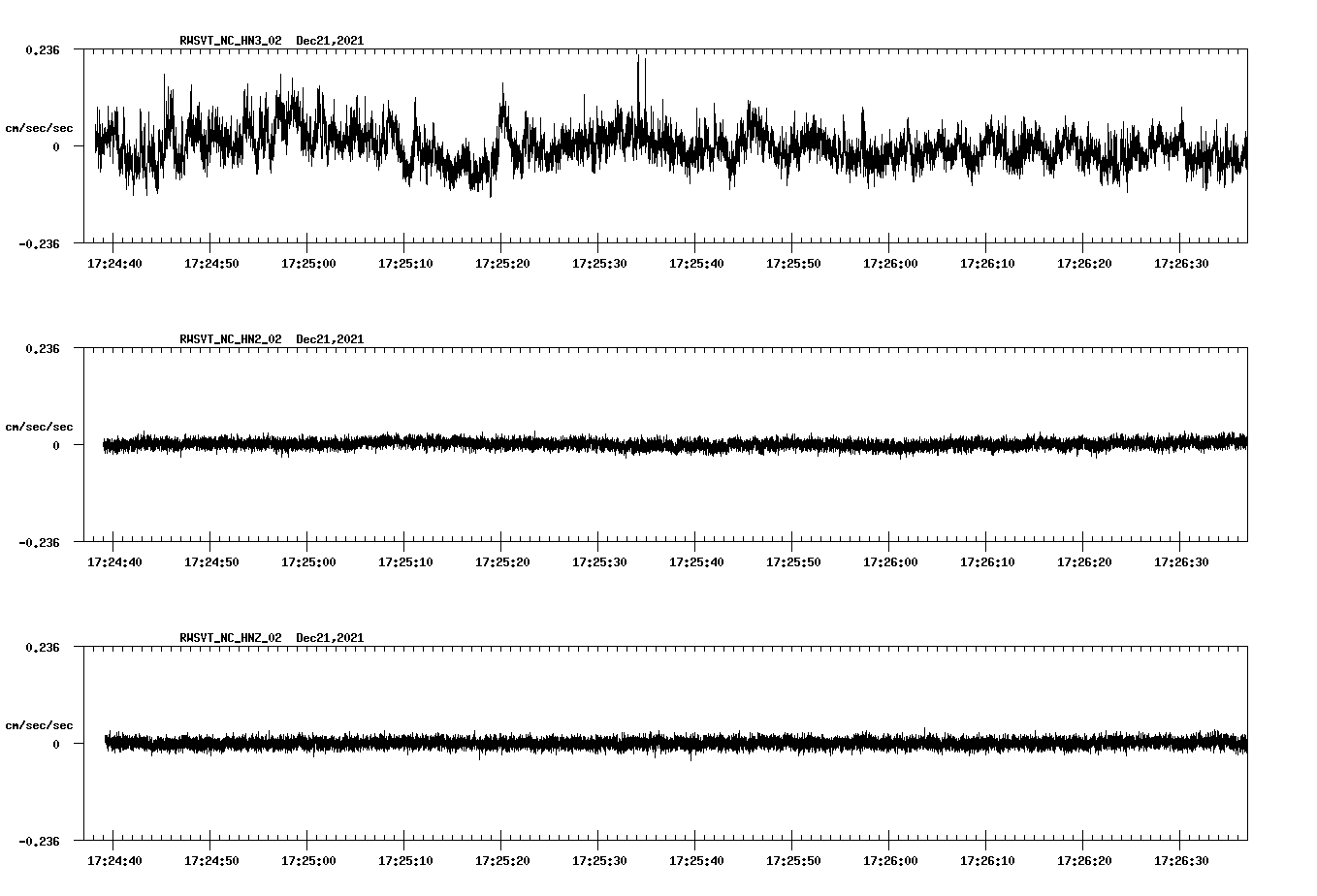The height and width of the screenshot is (896, 1317).
Task: Select 17:26:20 time label under HN2 plot
Action: (1083, 561)
